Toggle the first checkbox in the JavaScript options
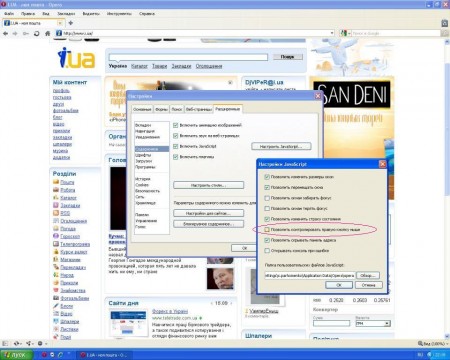Image resolution: width=450 pixels, height=360 pixels. click(x=267, y=177)
